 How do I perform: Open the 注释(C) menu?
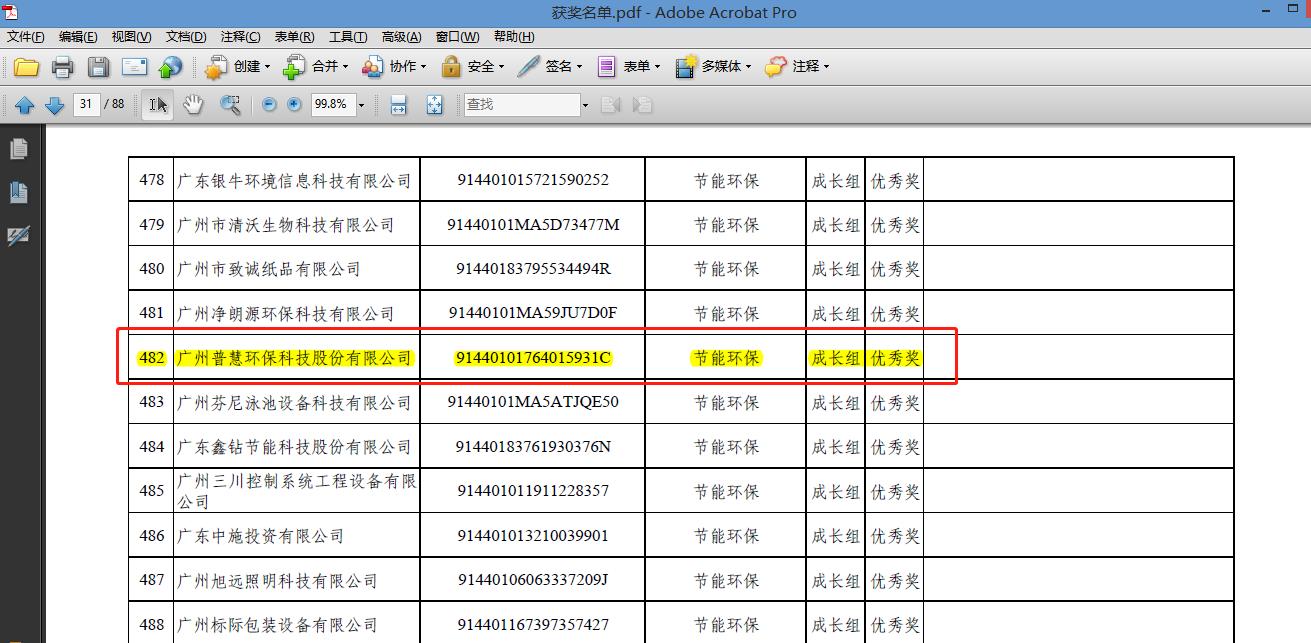point(240,37)
